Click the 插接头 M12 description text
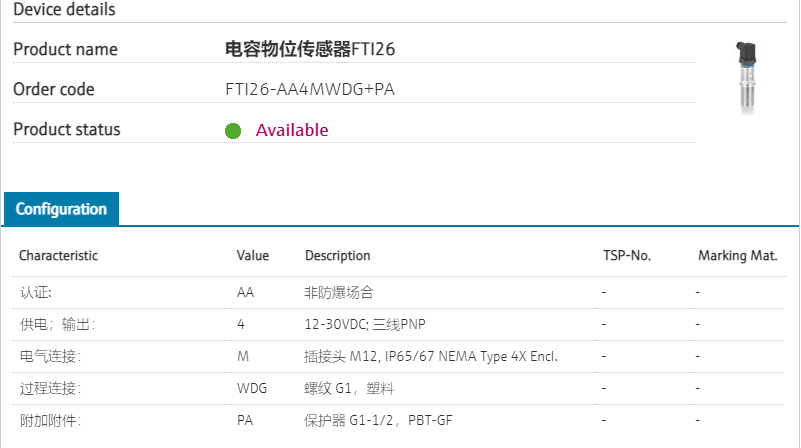This screenshot has height=448, width=801. tap(430, 356)
